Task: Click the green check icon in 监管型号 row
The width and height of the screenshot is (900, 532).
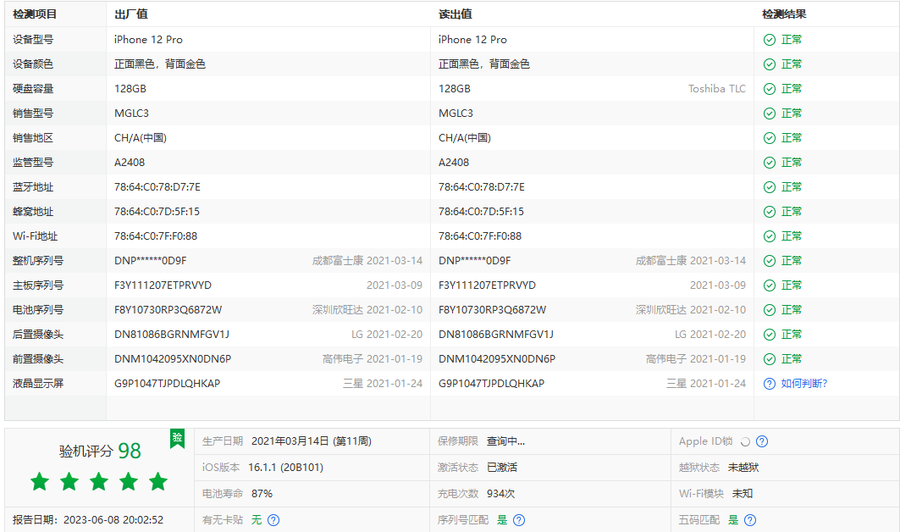Action: pos(769,163)
